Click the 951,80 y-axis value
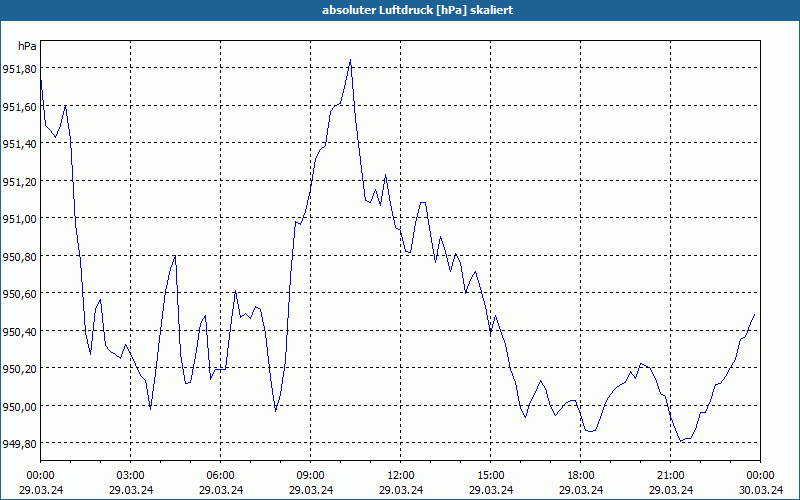This screenshot has width=800, height=500. pos(19,68)
